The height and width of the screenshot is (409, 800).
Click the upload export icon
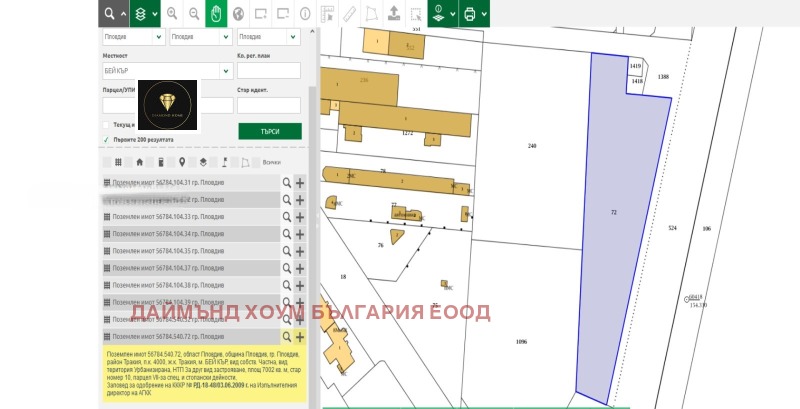click(394, 14)
